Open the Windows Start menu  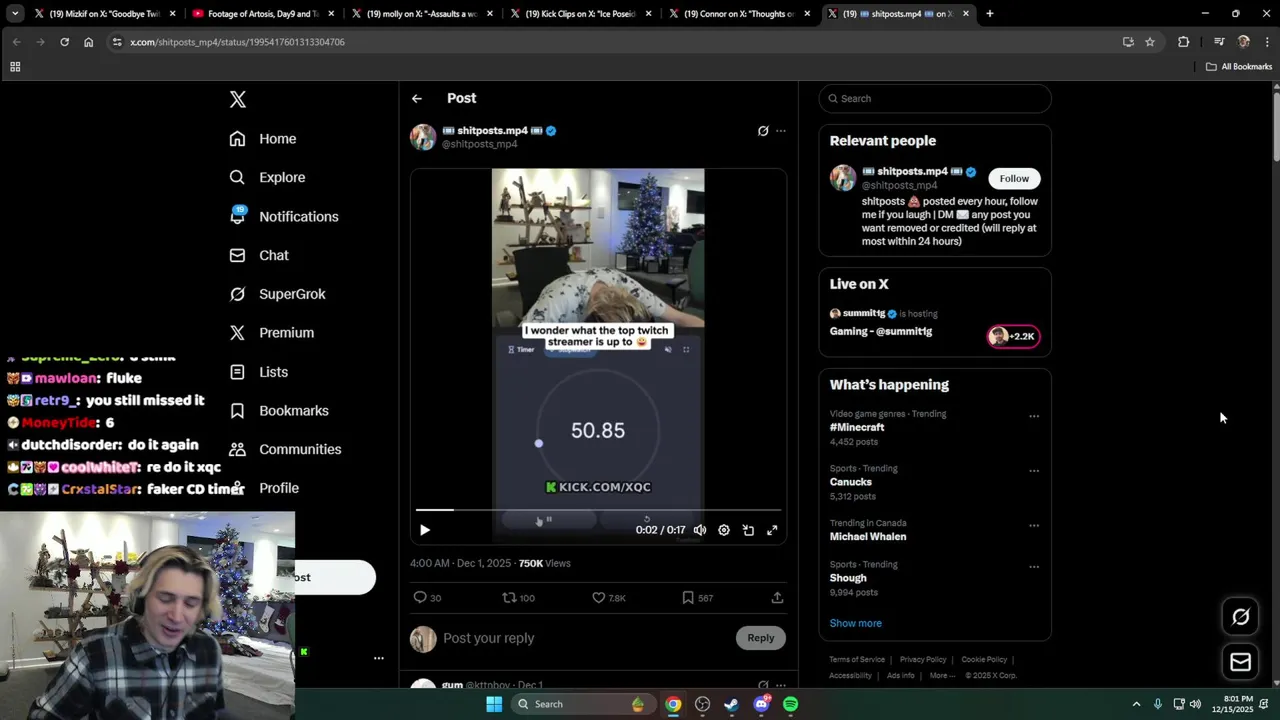[494, 704]
